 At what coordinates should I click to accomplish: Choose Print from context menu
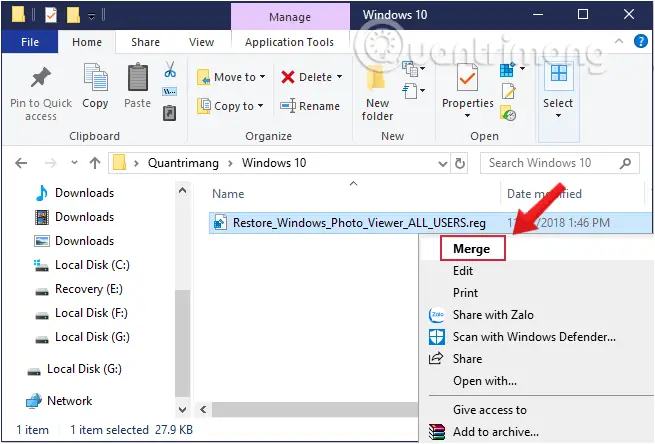(x=465, y=293)
